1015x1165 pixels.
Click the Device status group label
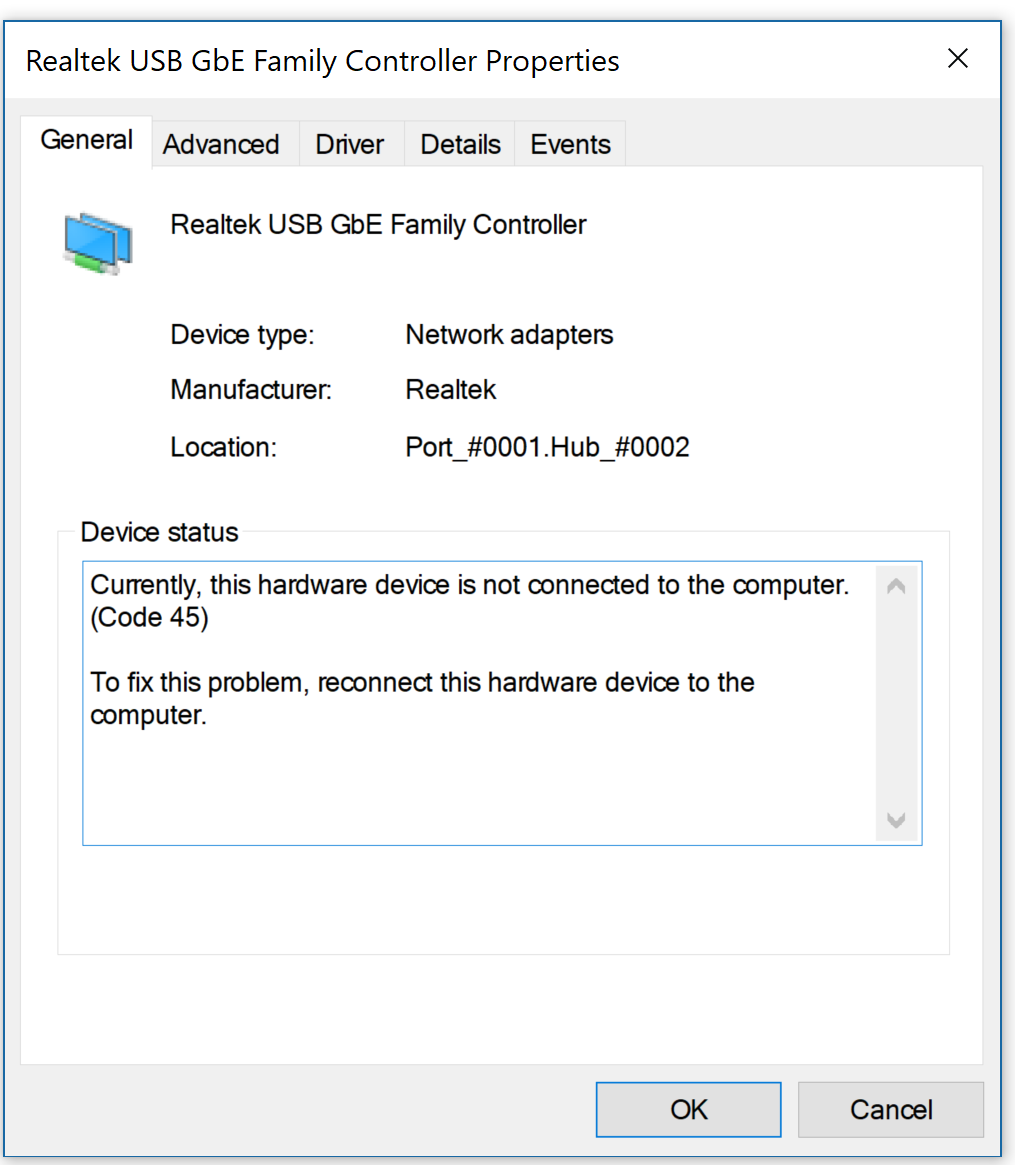tap(159, 533)
